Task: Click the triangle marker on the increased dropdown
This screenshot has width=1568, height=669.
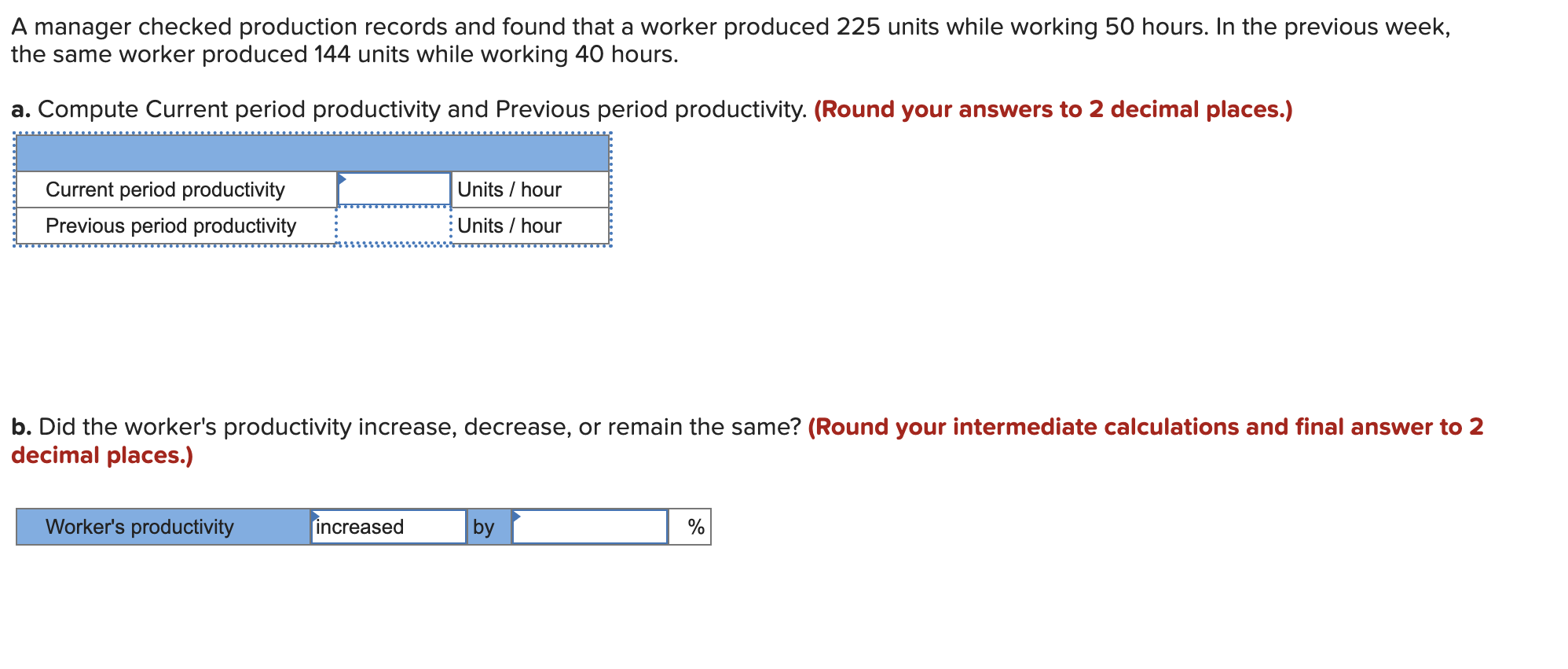Action: coord(316,516)
